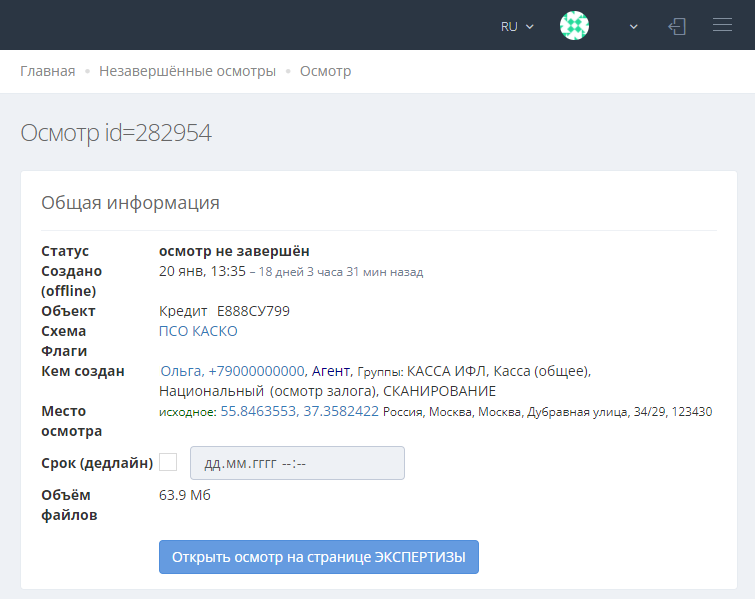Navigate to Незавершённые осмотры breadcrumb
The image size is (755, 599).
(x=187, y=71)
